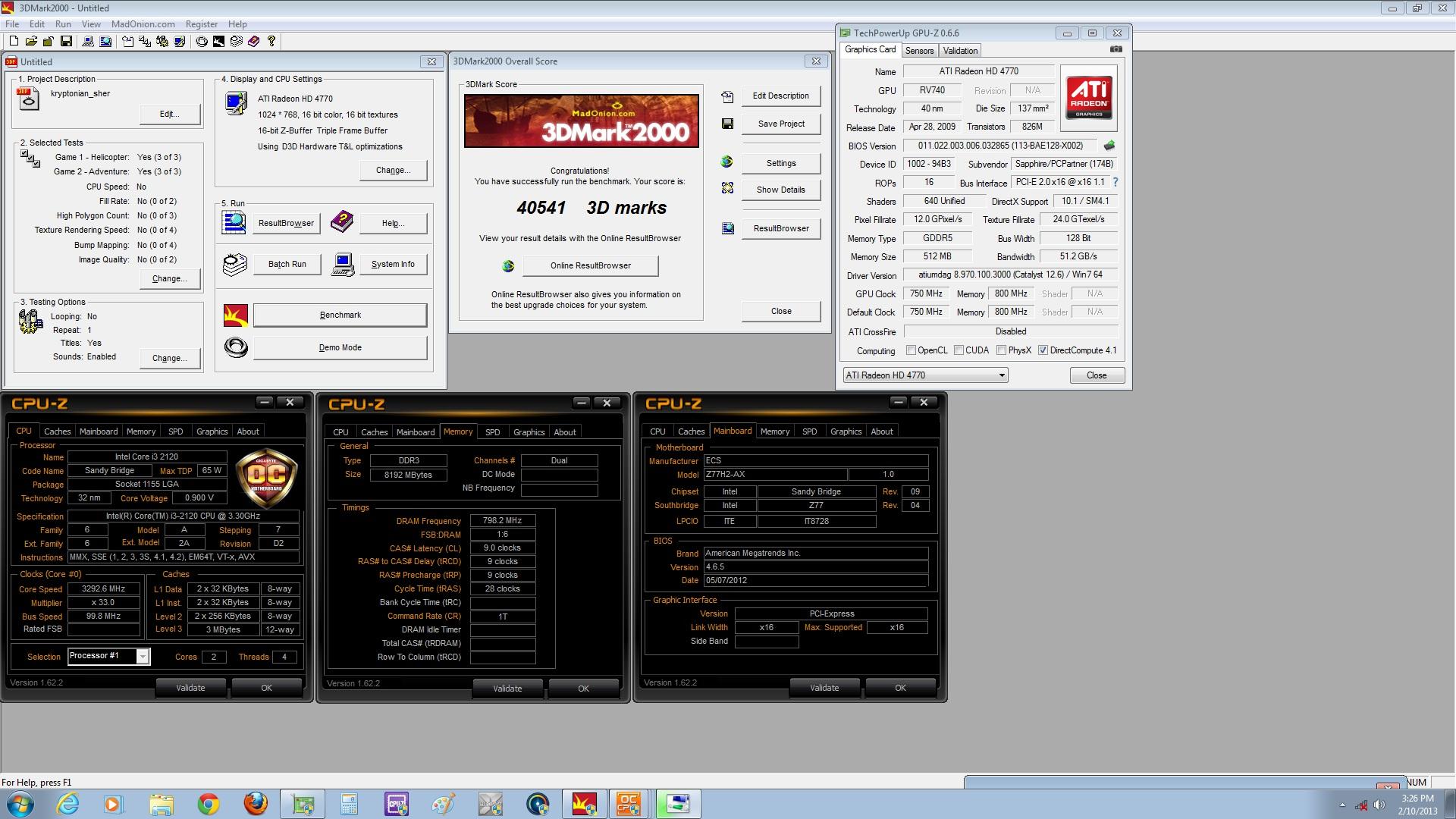Click the Demo Mode button
The height and width of the screenshot is (819, 1456).
click(x=340, y=347)
